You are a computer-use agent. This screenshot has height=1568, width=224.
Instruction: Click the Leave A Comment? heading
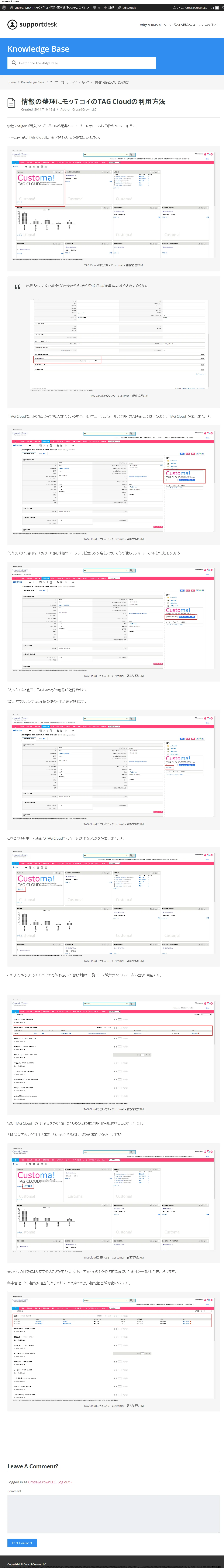click(33, 1466)
